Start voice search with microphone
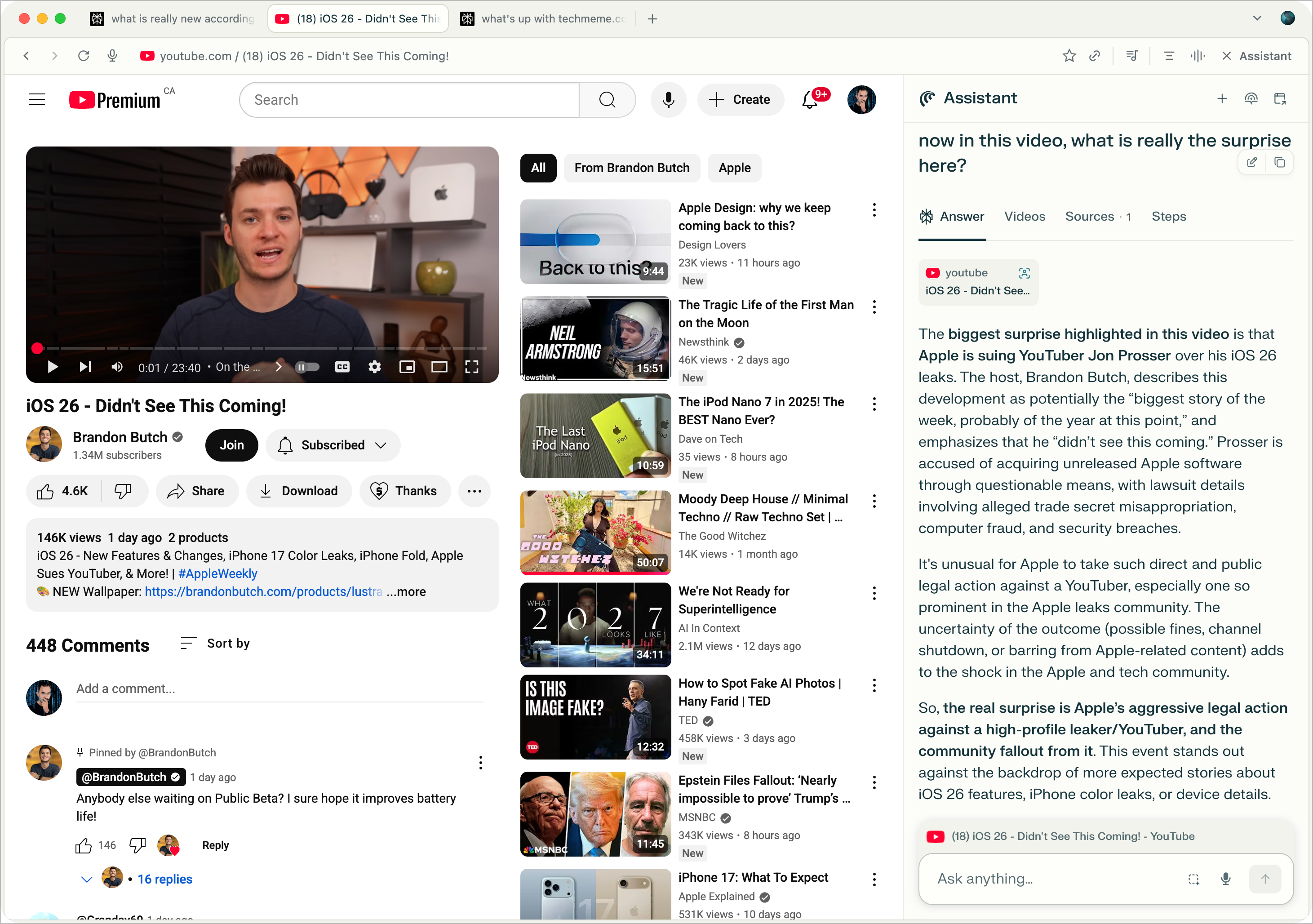The image size is (1313, 924). [x=668, y=99]
